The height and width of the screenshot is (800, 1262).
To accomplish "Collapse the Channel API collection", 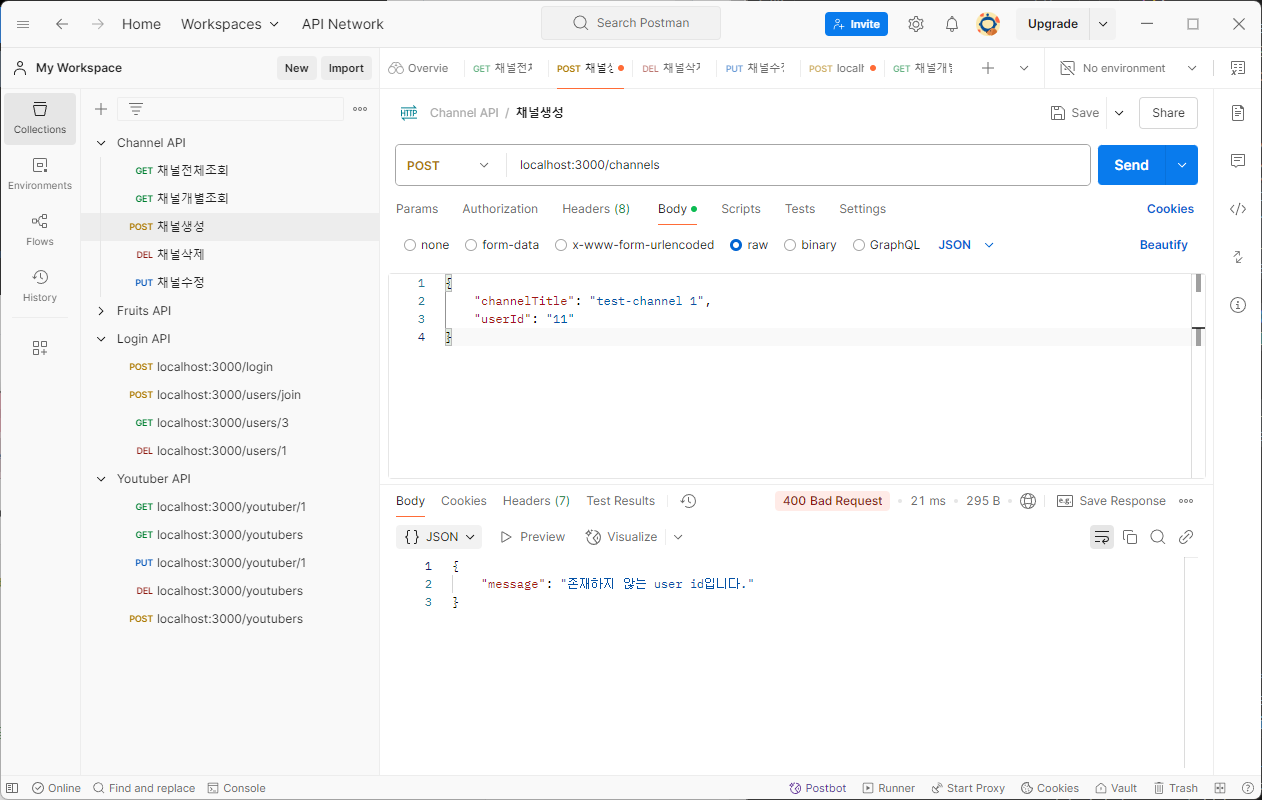I will (x=101, y=143).
